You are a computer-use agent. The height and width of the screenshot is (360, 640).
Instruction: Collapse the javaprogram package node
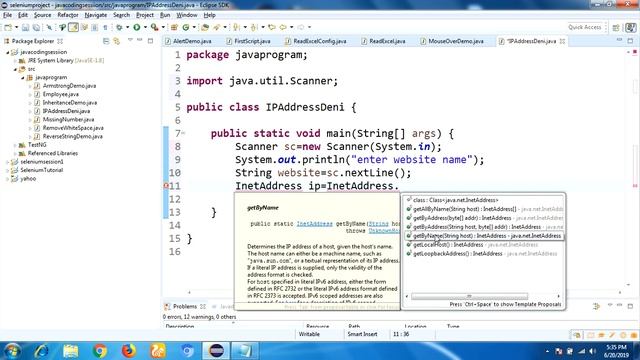tap(23, 78)
